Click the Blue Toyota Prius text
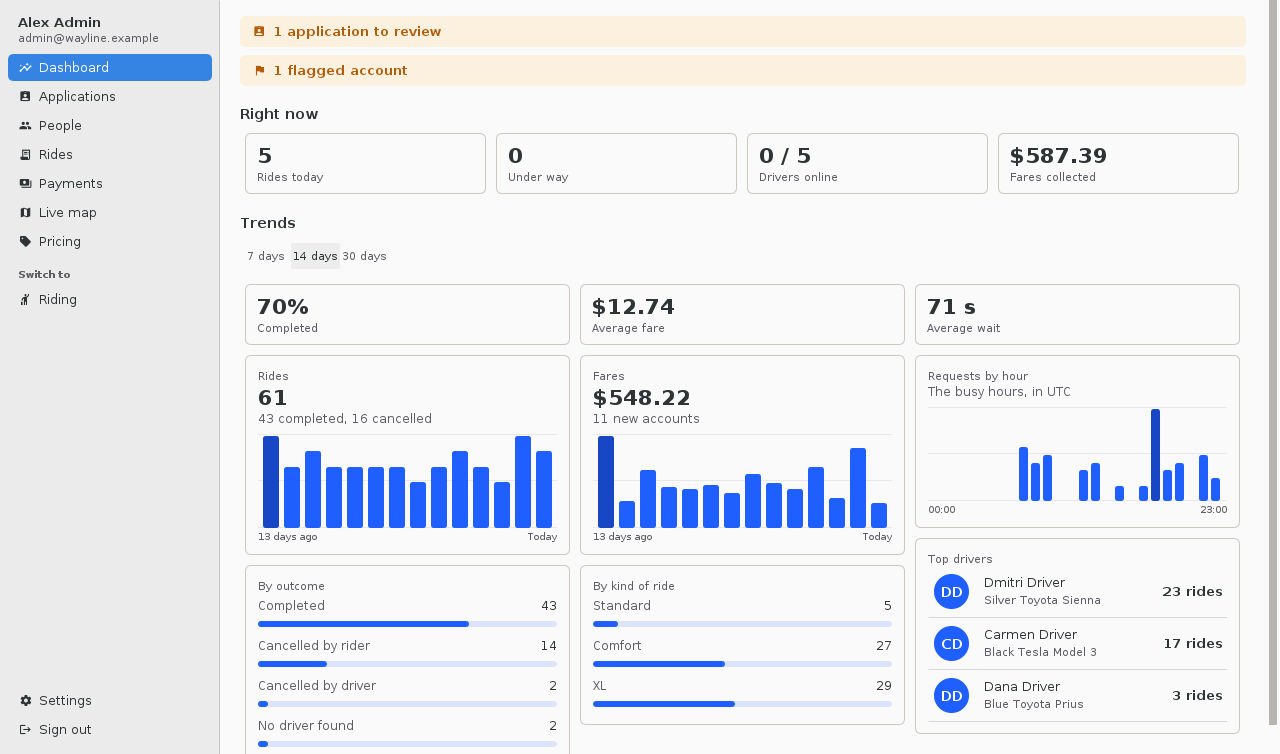The width and height of the screenshot is (1280, 754). pyautogui.click(x=1034, y=705)
